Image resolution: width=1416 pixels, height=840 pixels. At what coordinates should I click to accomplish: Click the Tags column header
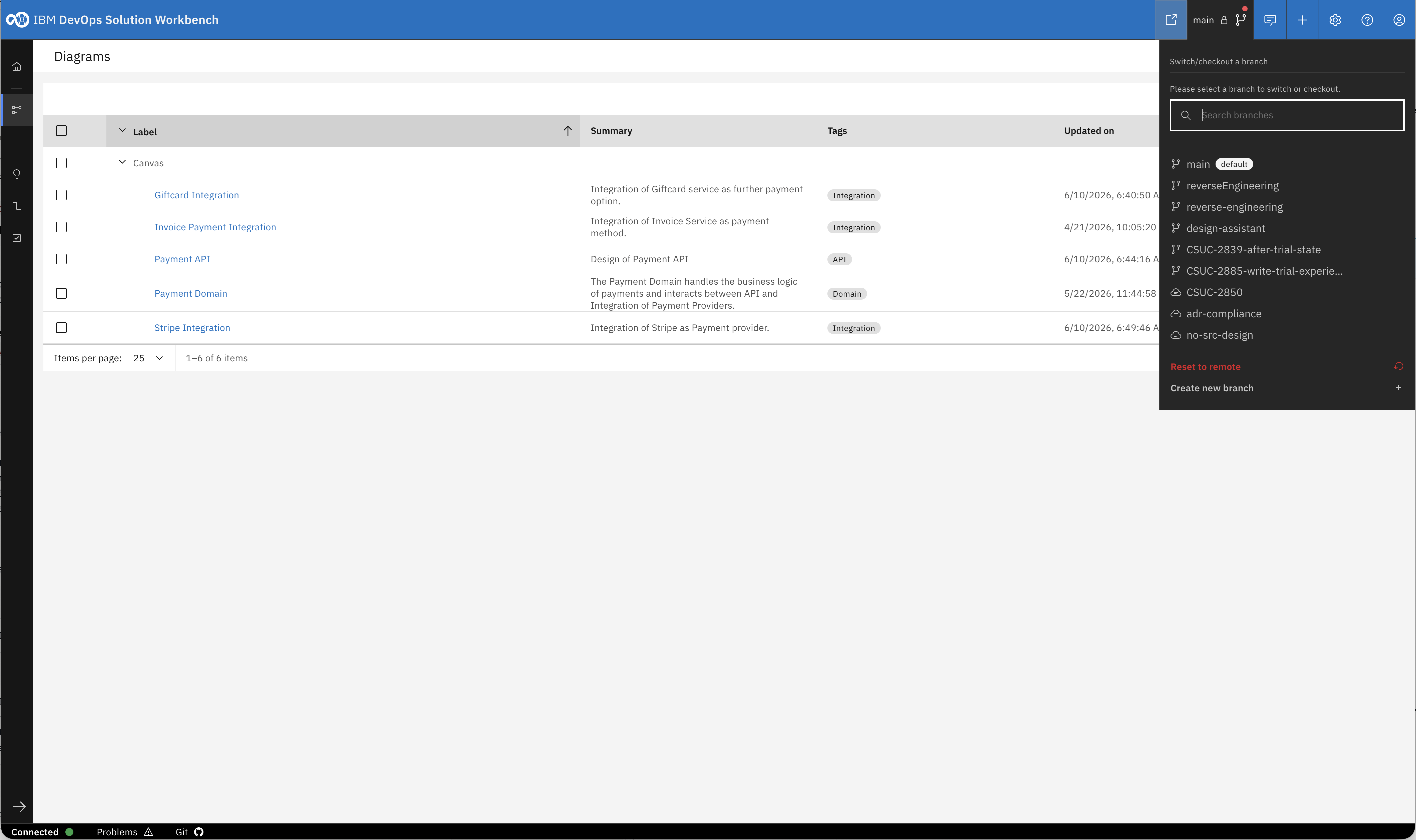click(837, 131)
